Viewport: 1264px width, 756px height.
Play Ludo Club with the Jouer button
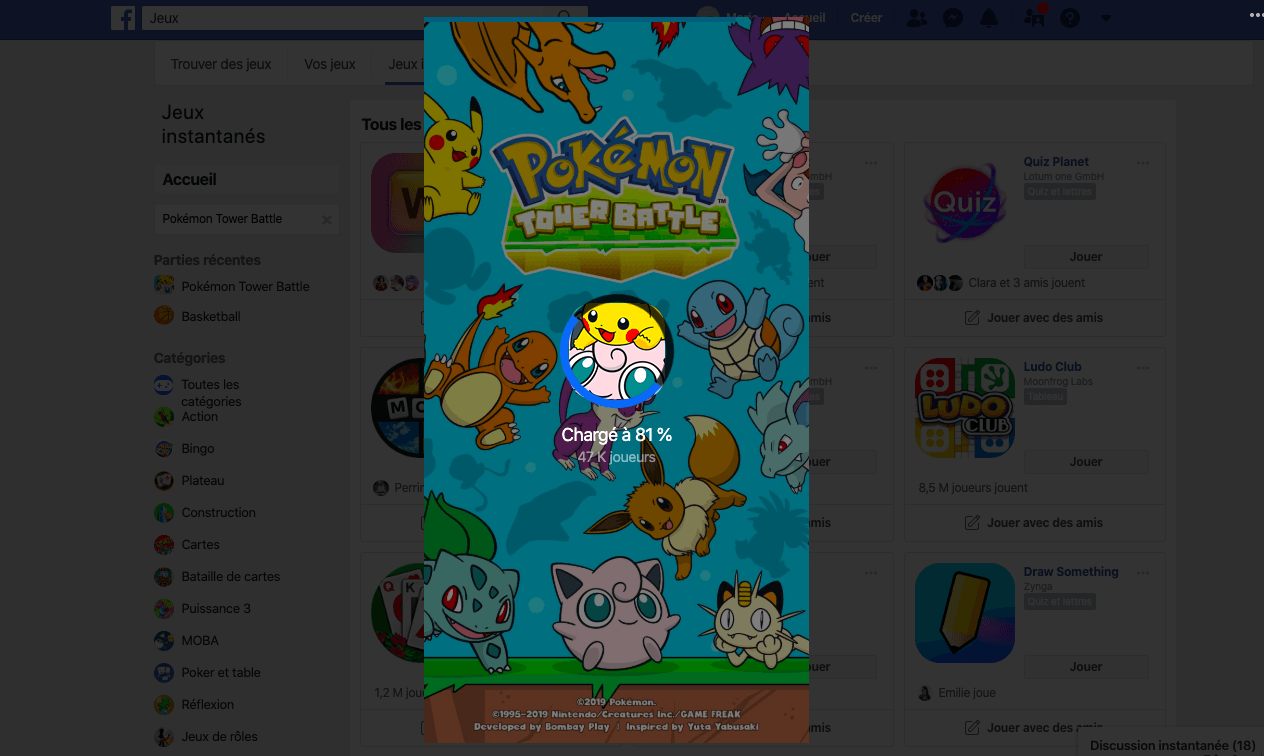(1086, 462)
